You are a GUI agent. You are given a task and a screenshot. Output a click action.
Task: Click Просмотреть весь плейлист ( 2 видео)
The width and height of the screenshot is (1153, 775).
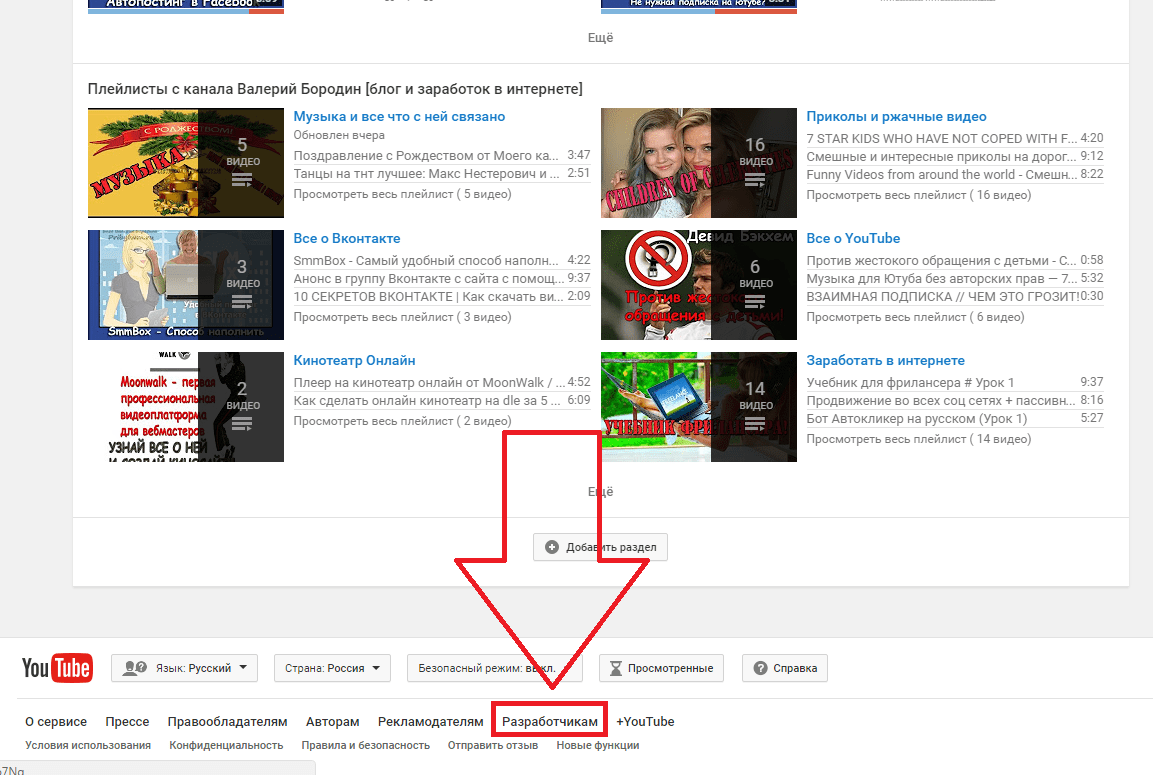tap(402, 421)
